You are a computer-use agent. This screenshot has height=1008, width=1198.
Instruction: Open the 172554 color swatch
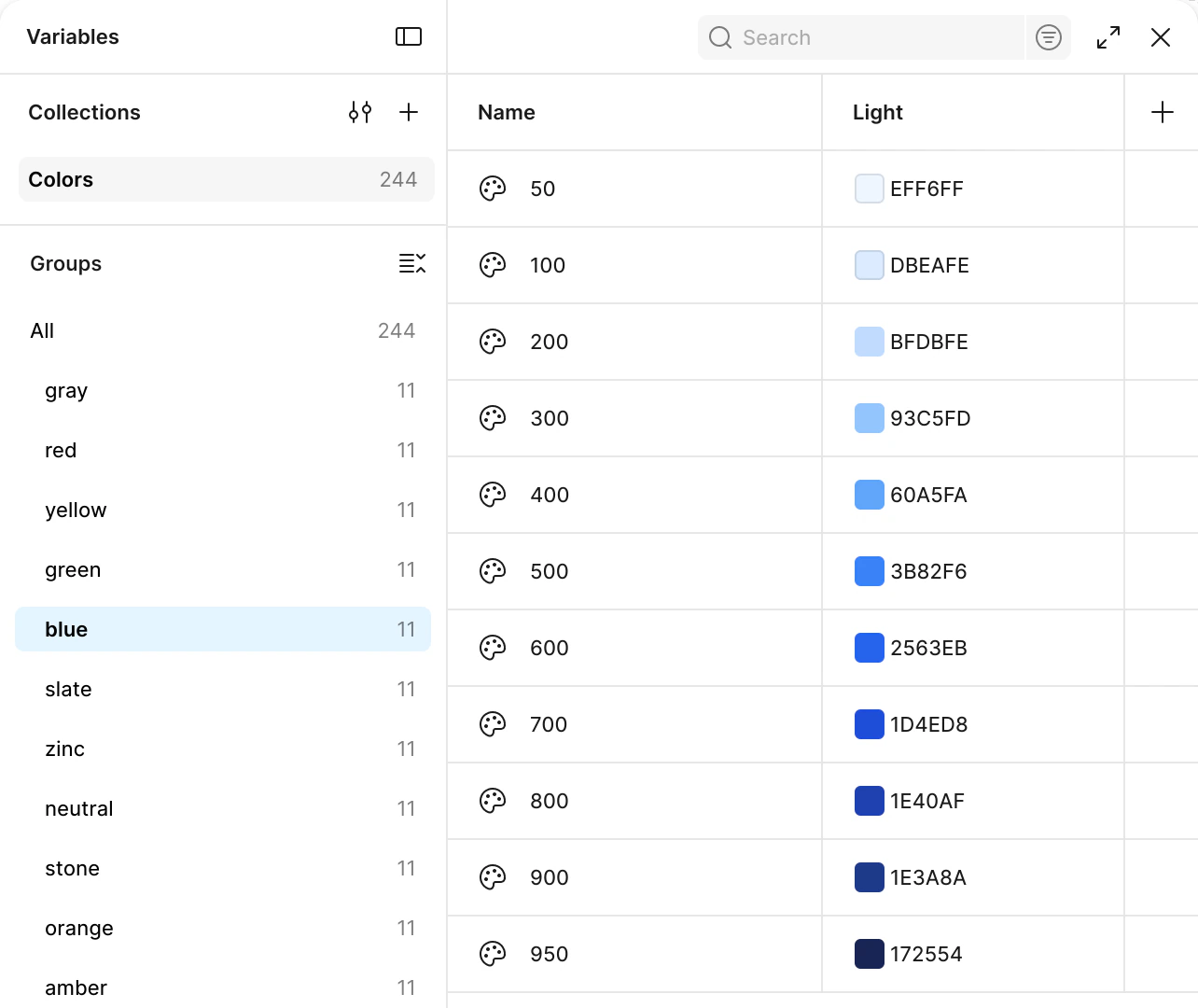(x=870, y=954)
